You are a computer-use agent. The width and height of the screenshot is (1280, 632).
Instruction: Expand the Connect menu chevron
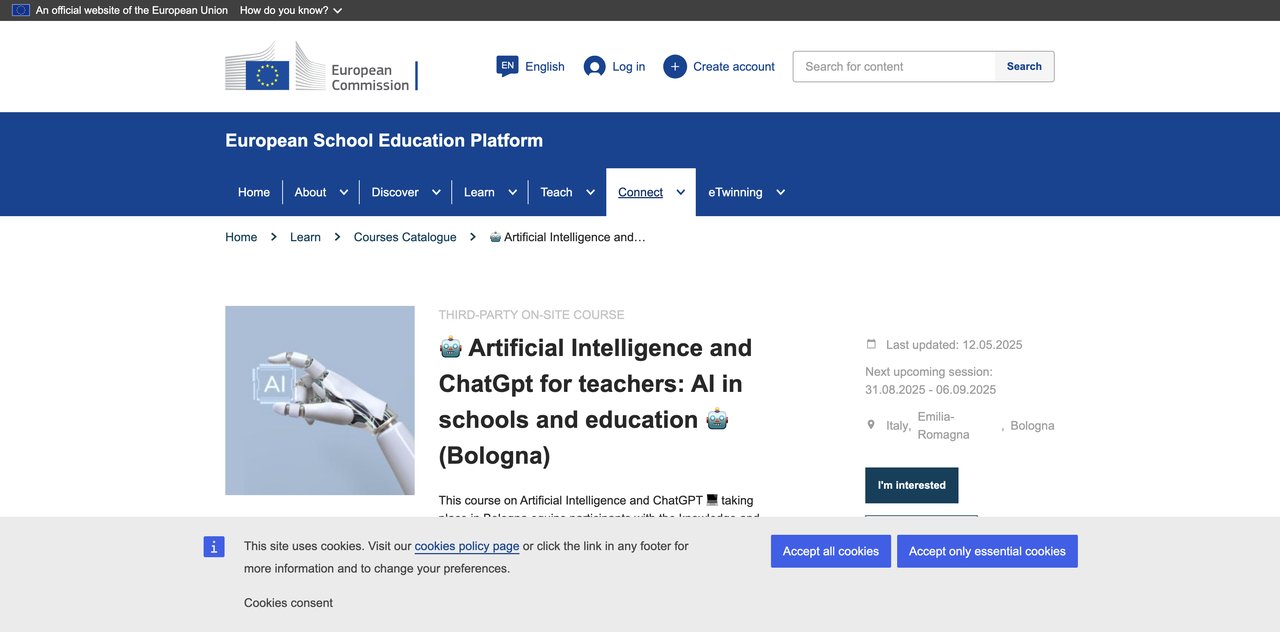click(681, 192)
